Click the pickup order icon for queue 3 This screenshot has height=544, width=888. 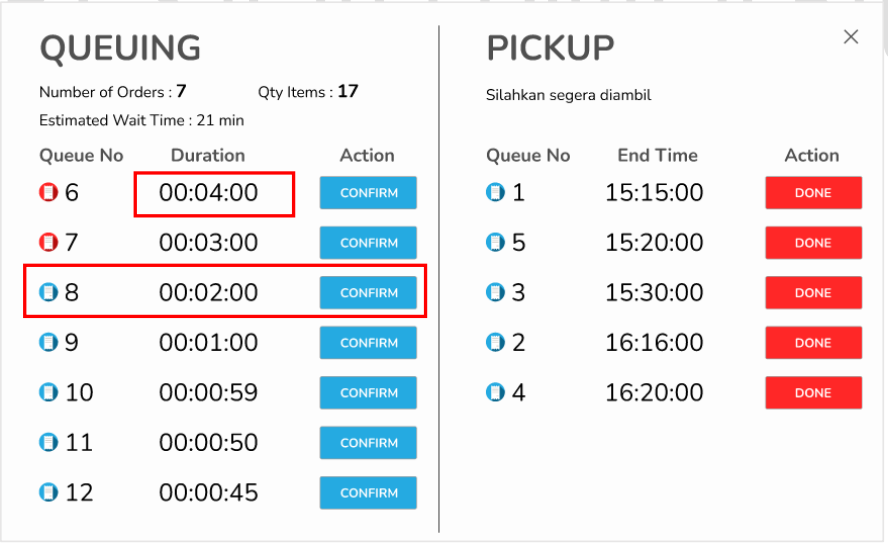(x=495, y=293)
